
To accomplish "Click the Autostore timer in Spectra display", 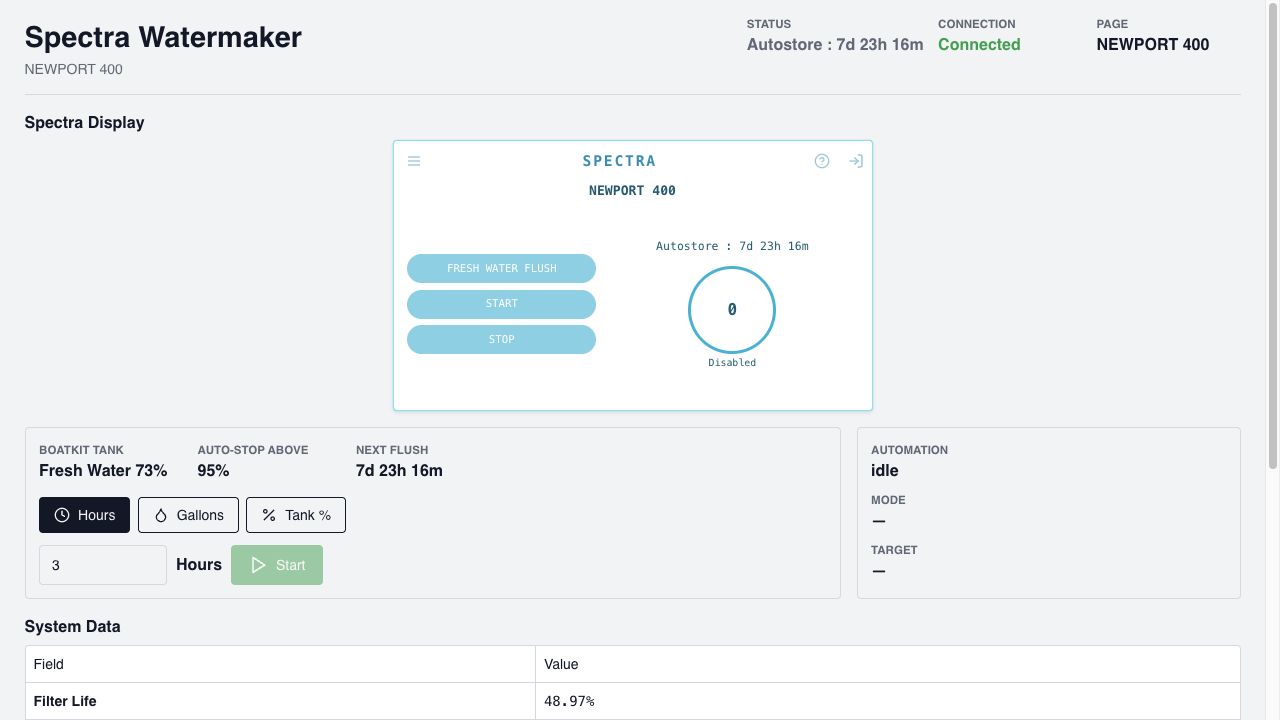I will pyautogui.click(x=732, y=246).
